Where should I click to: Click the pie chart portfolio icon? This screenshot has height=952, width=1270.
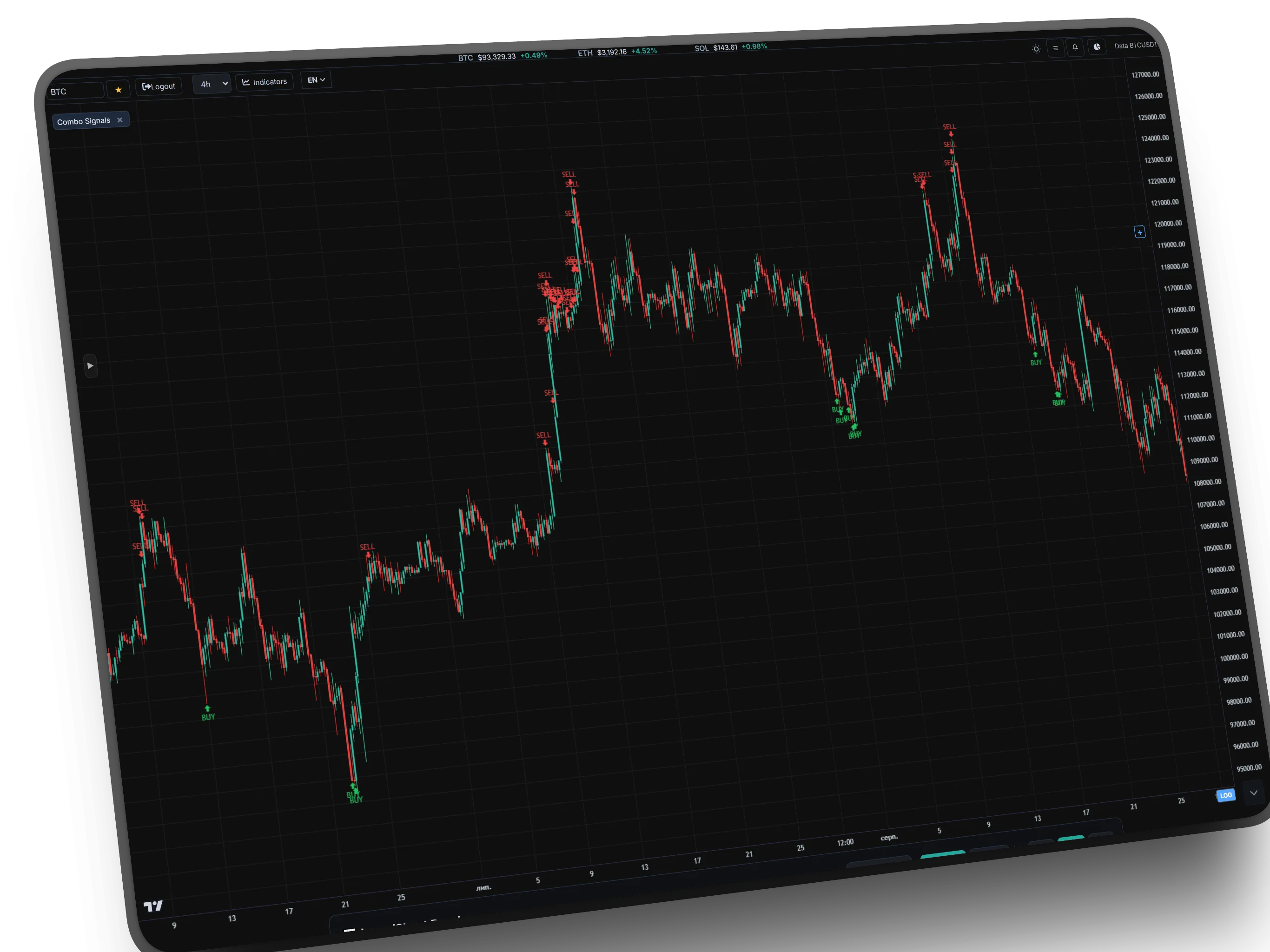point(1097,47)
